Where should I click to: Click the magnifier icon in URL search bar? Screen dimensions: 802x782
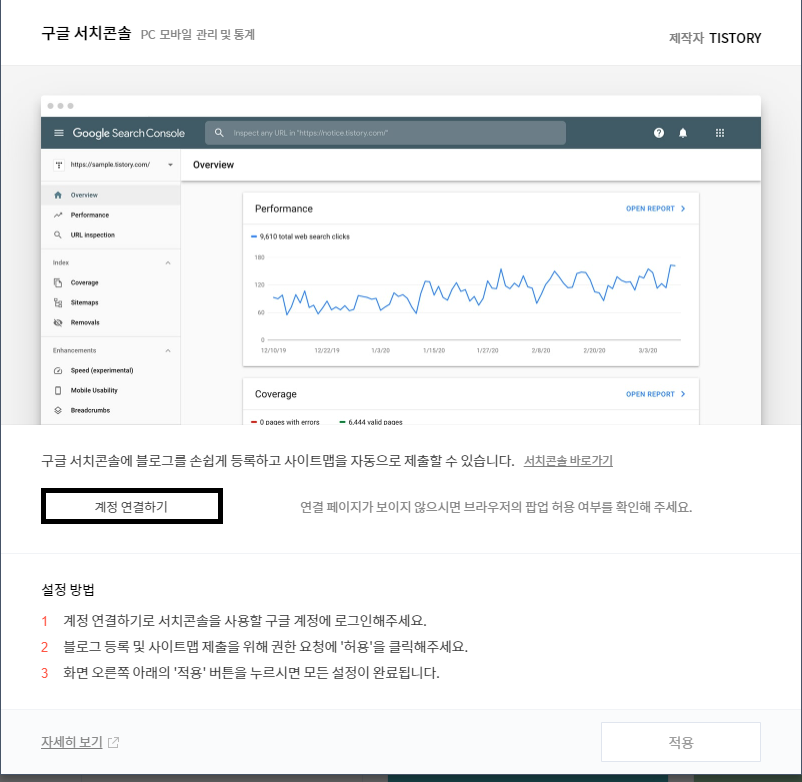pos(219,133)
